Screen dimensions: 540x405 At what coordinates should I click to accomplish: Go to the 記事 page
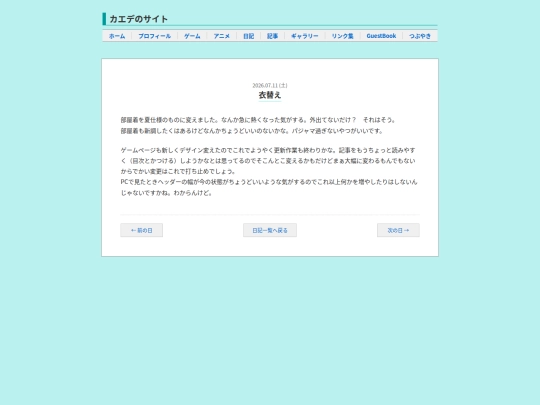click(272, 36)
